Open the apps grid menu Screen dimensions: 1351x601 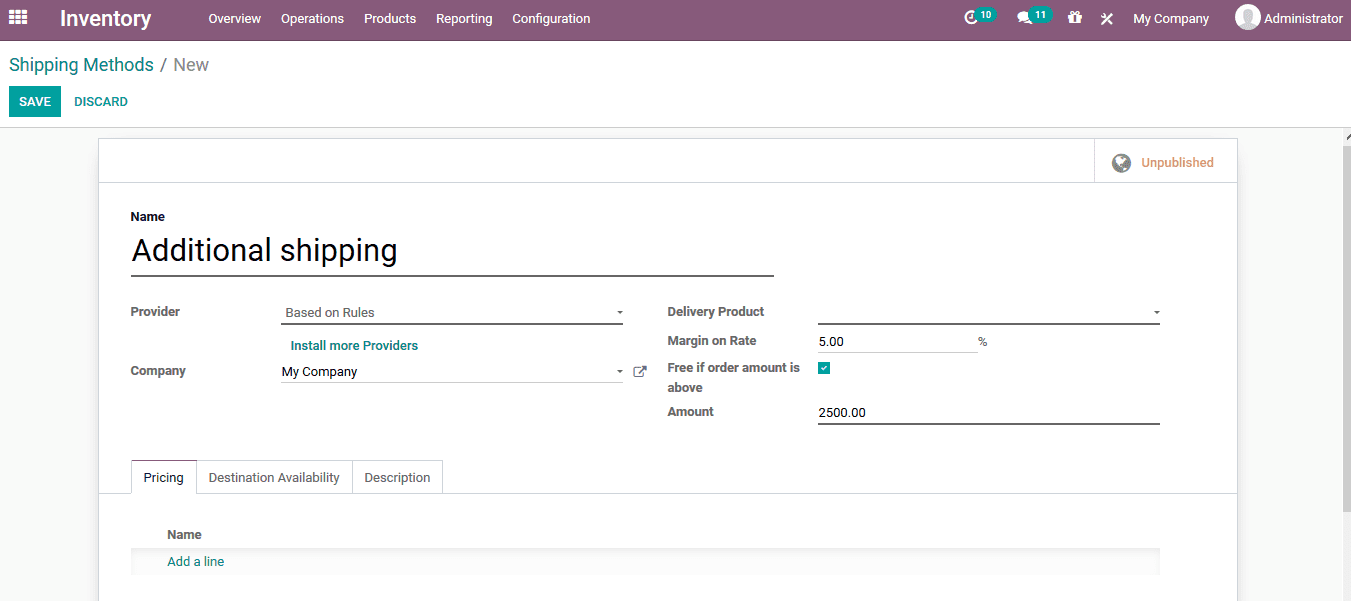18,17
